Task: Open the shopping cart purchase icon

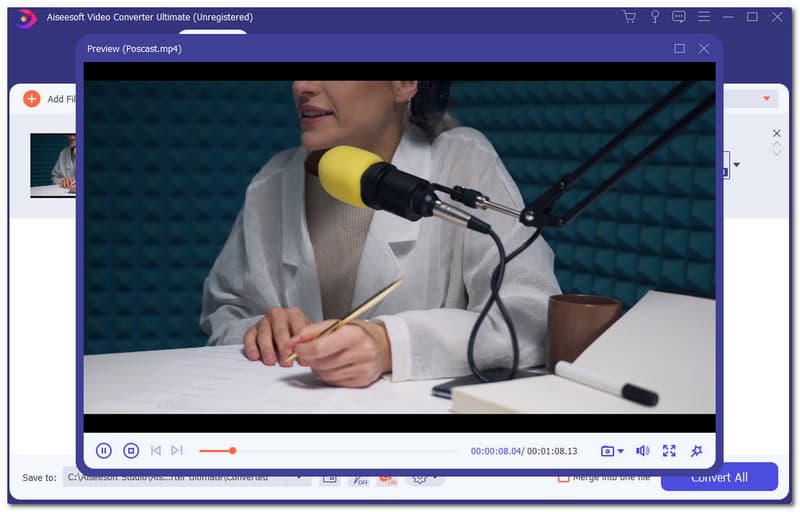Action: (630, 17)
